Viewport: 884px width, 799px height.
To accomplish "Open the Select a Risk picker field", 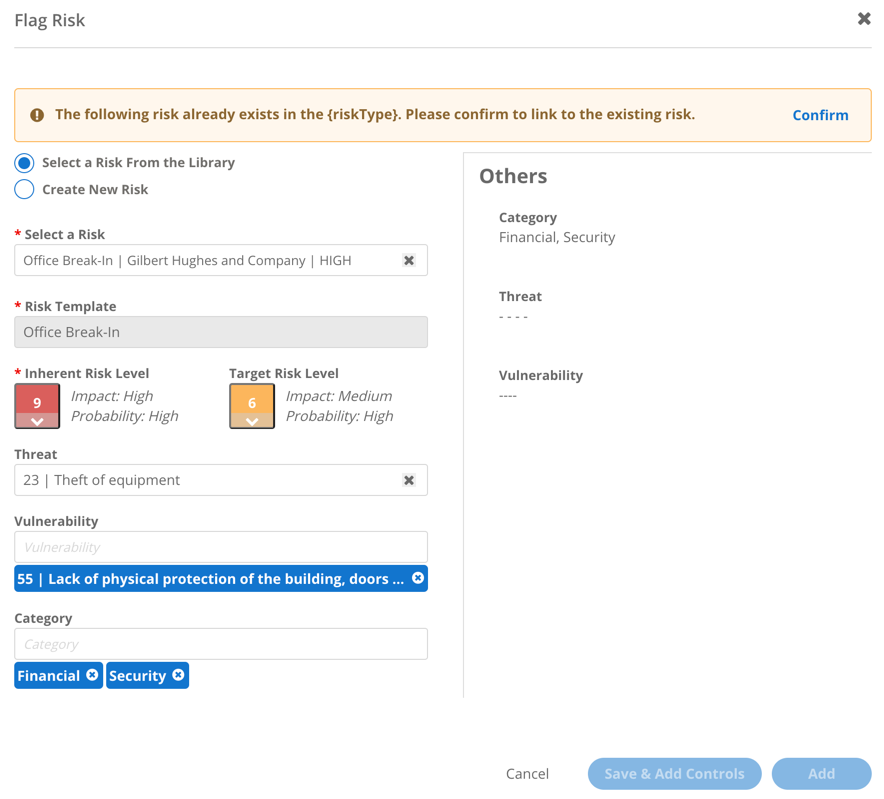I will point(200,259).
